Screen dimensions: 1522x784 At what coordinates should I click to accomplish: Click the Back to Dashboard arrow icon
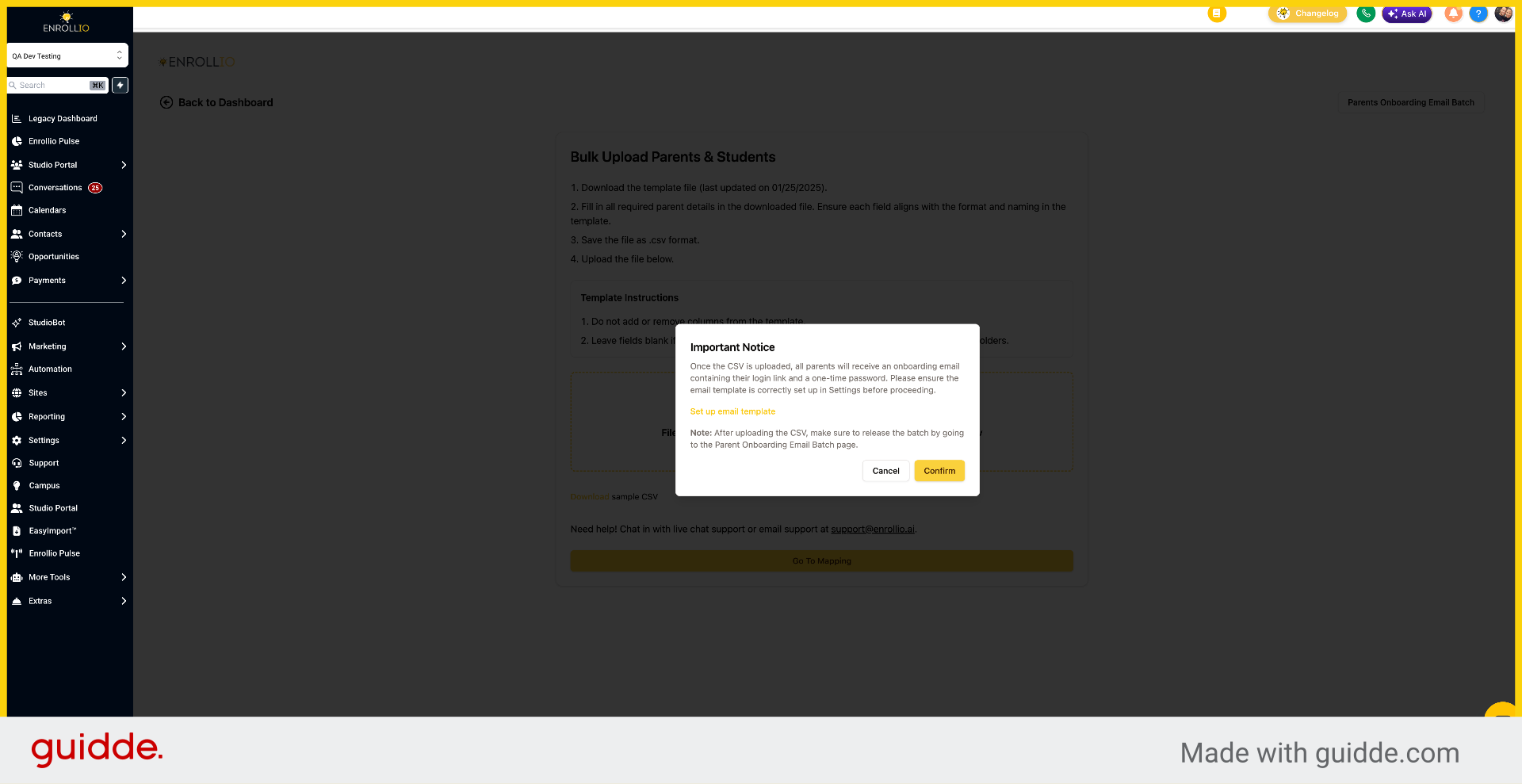[166, 102]
